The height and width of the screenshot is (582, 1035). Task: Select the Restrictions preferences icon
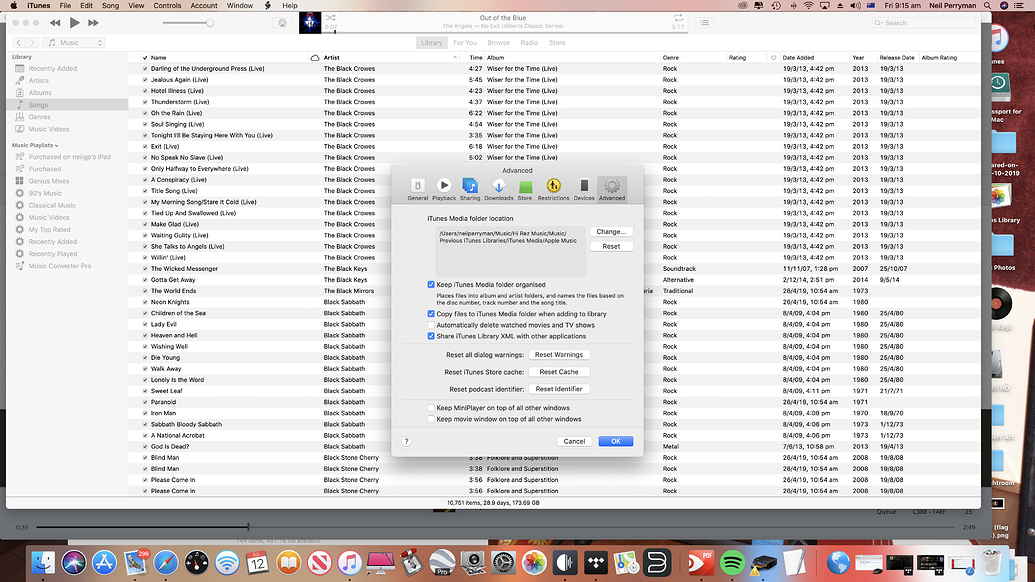[553, 188]
